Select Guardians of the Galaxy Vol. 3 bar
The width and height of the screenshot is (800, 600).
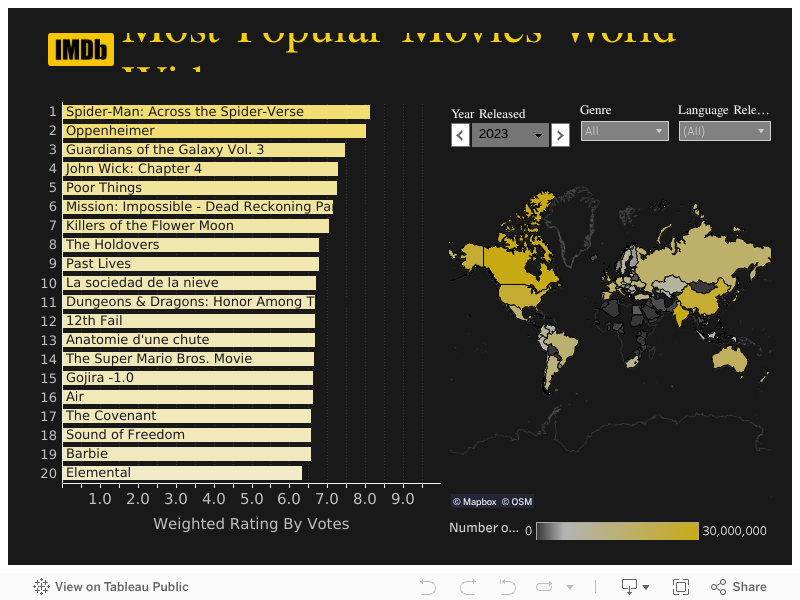[204, 149]
